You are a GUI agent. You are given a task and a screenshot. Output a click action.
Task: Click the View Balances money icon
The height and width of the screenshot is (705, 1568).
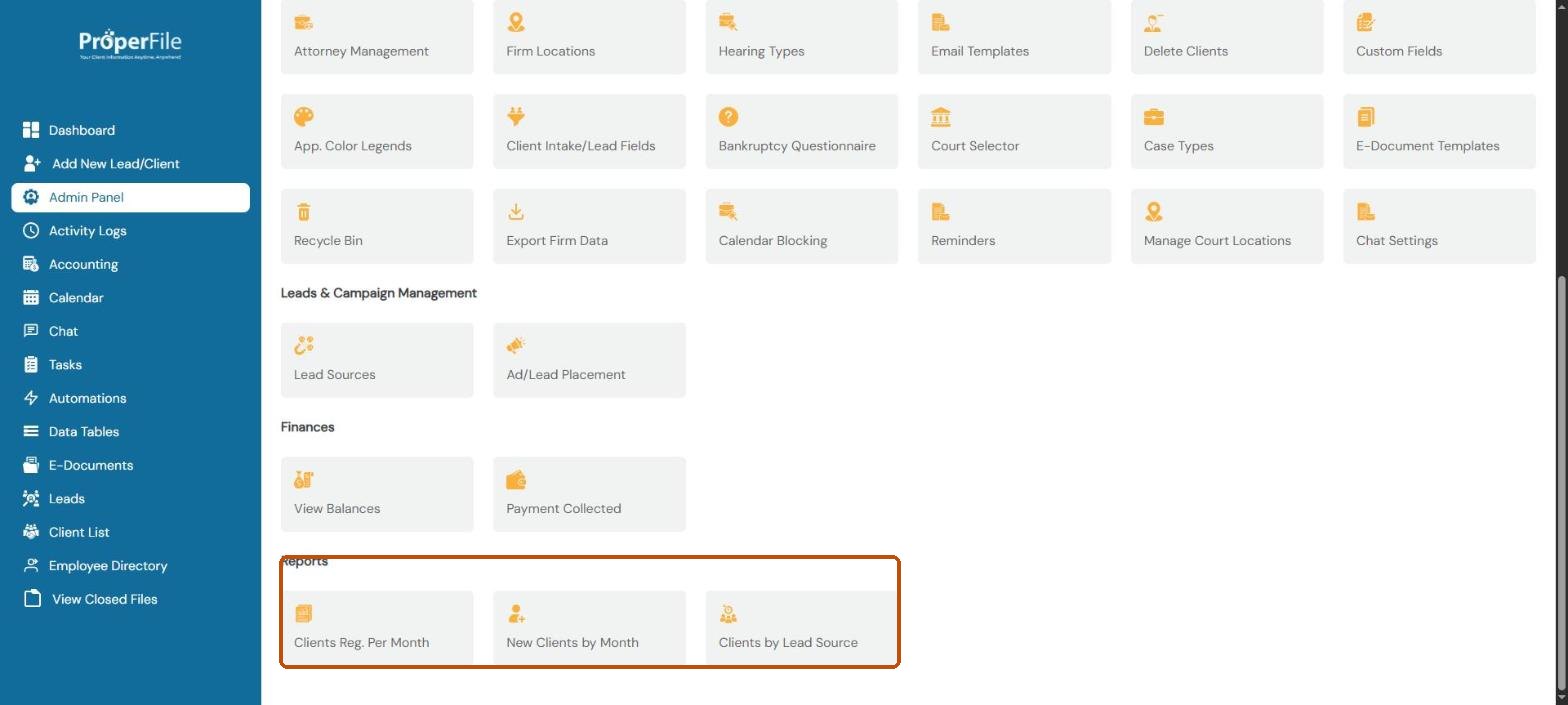[304, 480]
